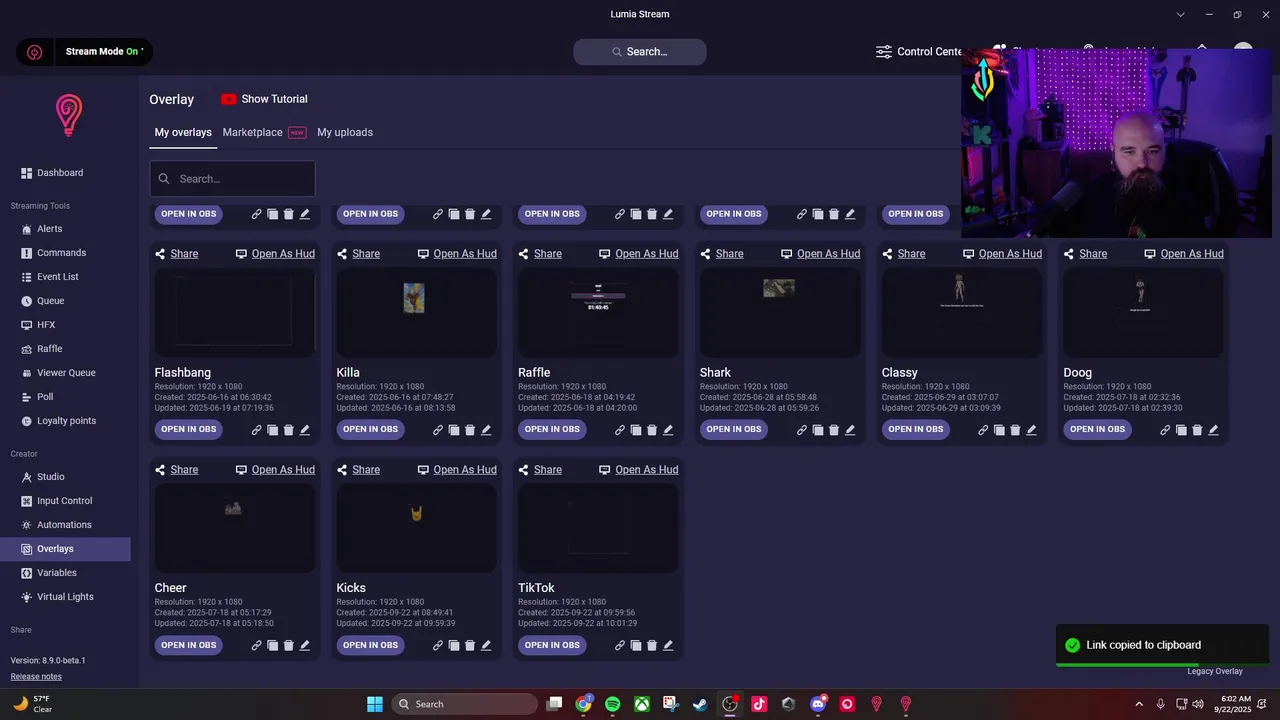Image resolution: width=1280 pixels, height=720 pixels.
Task: Show hidden system tray icons
Action: point(1138,704)
